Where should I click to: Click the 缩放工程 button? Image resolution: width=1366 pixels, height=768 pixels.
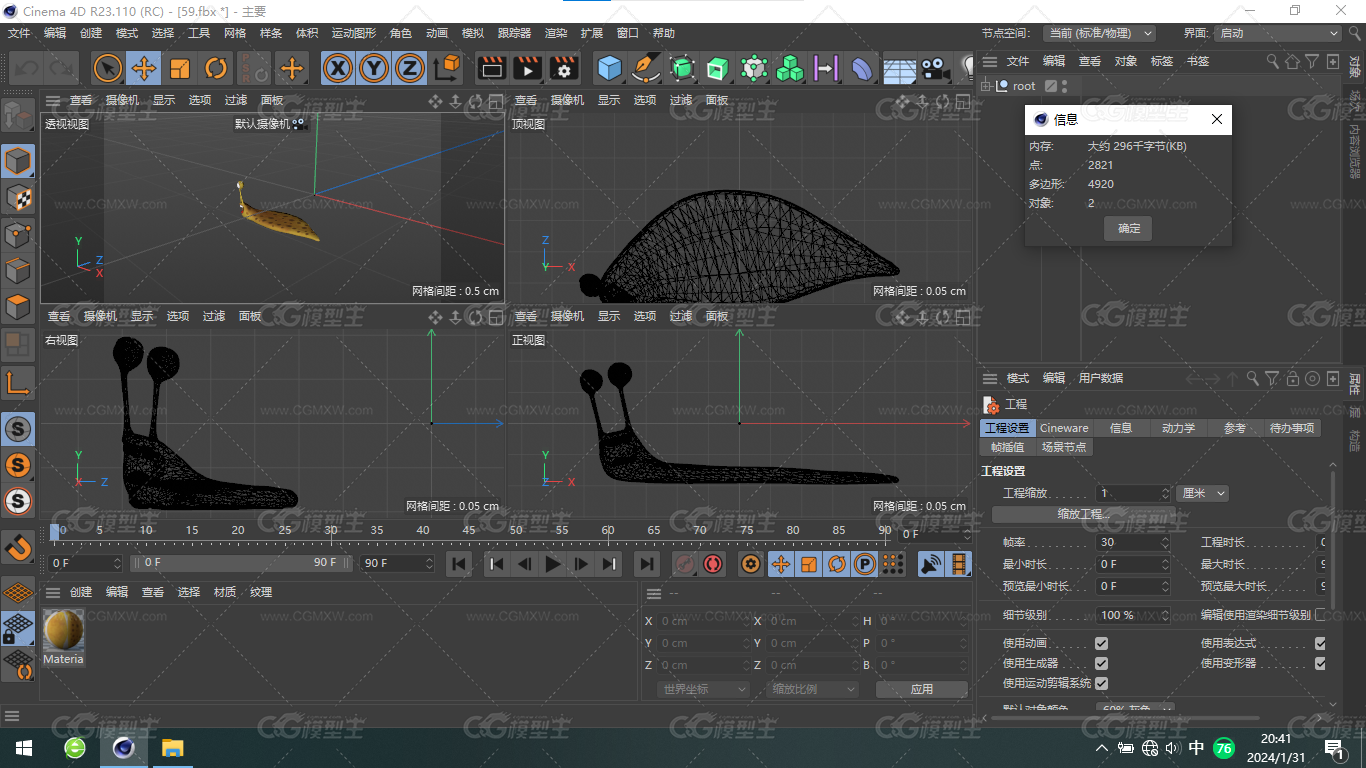1084,514
